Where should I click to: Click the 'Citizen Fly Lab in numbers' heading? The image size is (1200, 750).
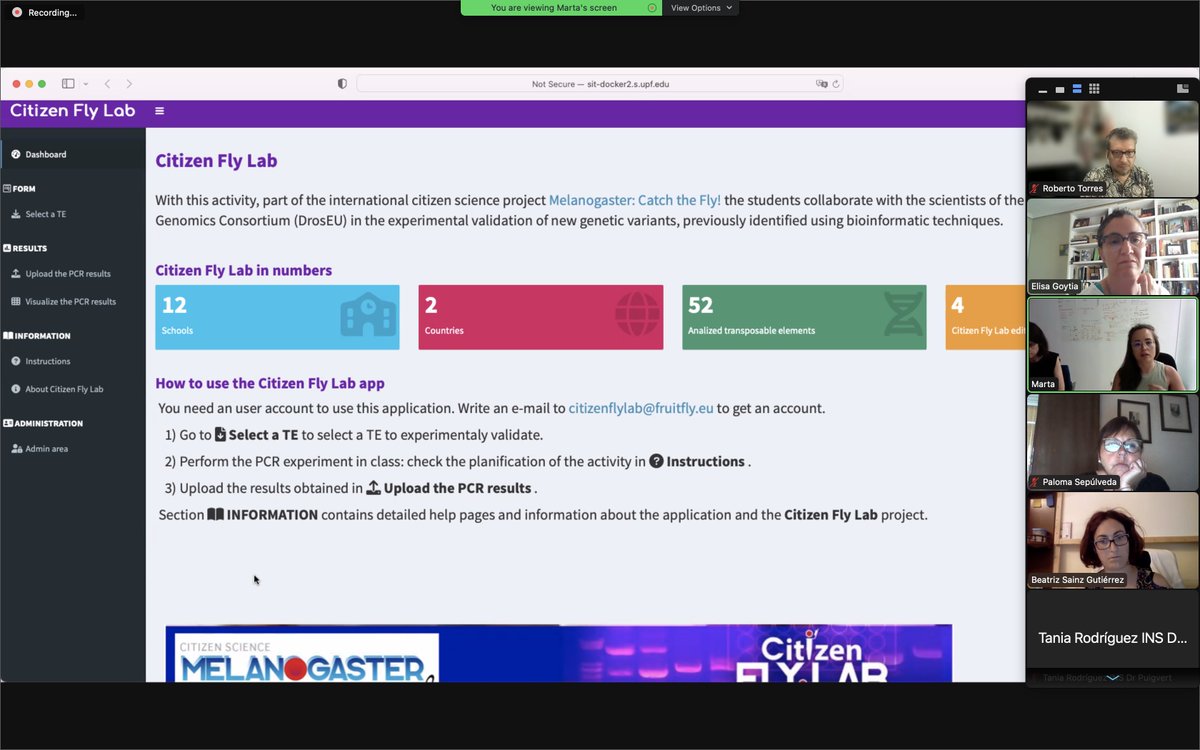tap(244, 270)
